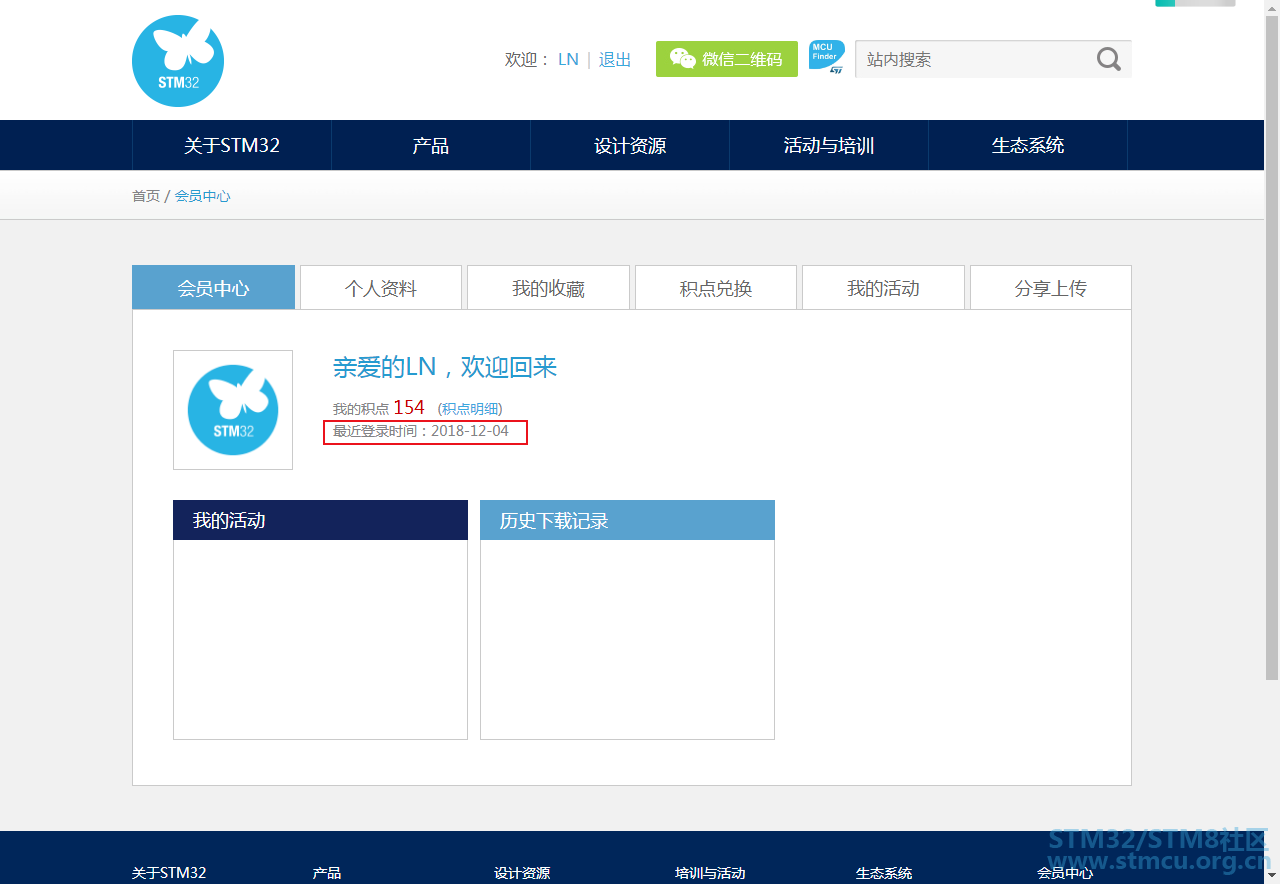Screen dimensions: 1280x884
Task: Click the 我的活动 panel header
Action: (320, 520)
